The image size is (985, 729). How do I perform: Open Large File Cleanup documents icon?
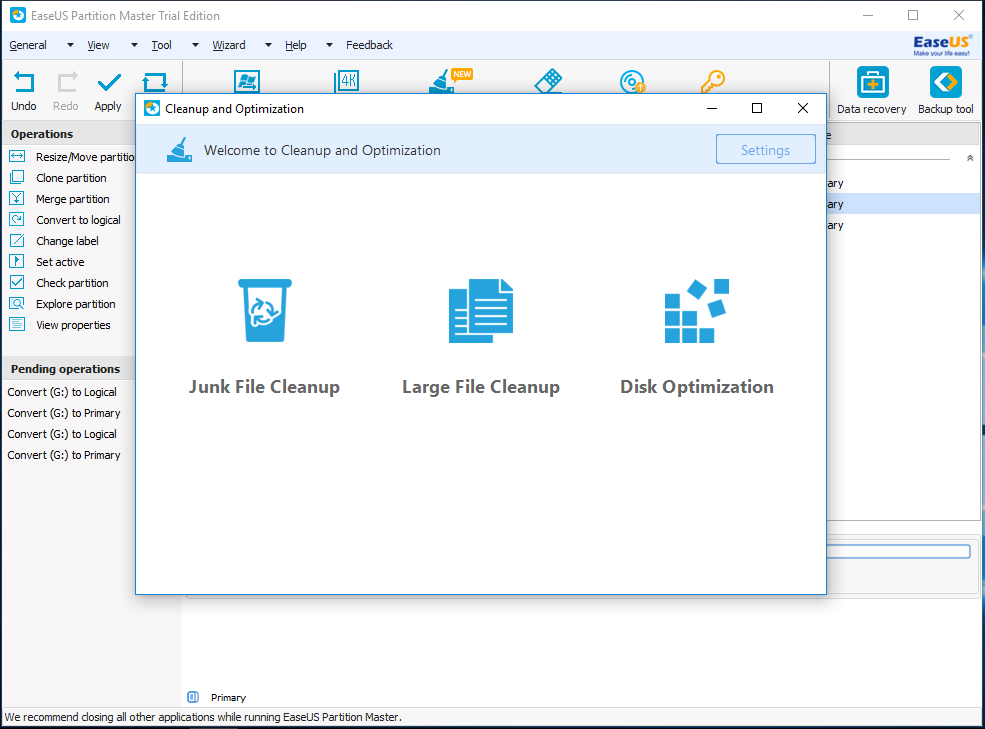[x=481, y=310]
